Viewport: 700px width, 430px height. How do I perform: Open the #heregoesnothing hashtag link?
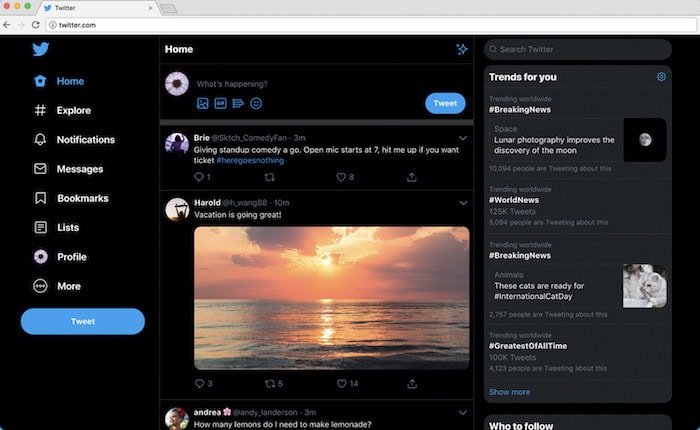(250, 160)
